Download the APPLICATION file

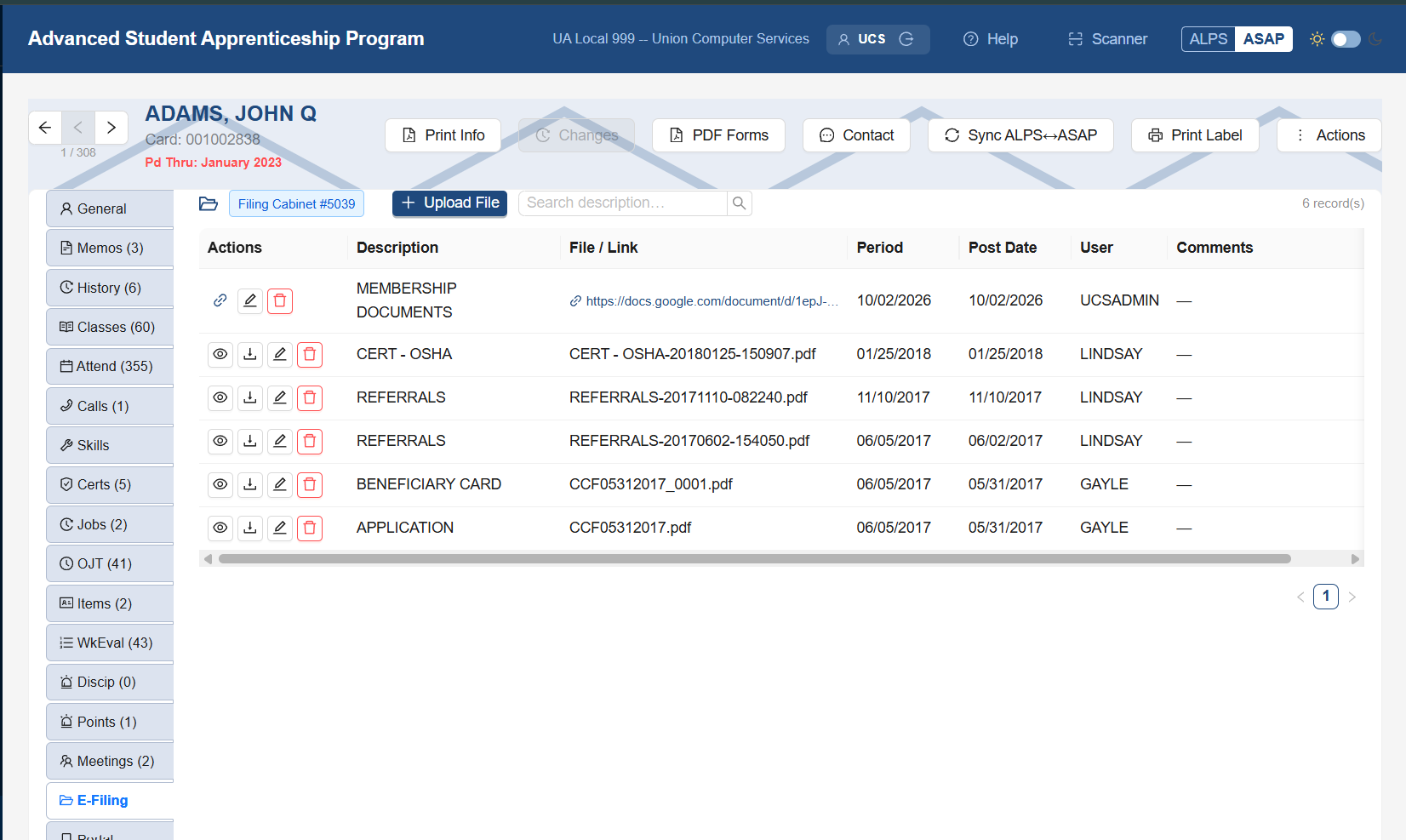(x=250, y=528)
